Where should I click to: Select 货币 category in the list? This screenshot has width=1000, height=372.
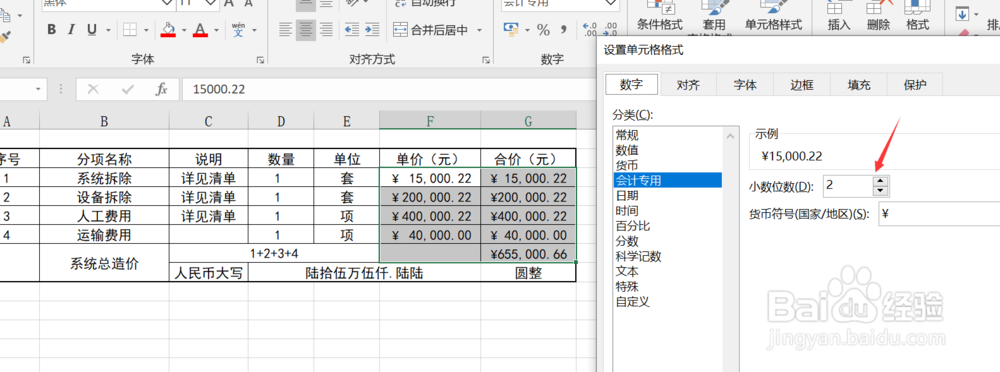pos(667,165)
